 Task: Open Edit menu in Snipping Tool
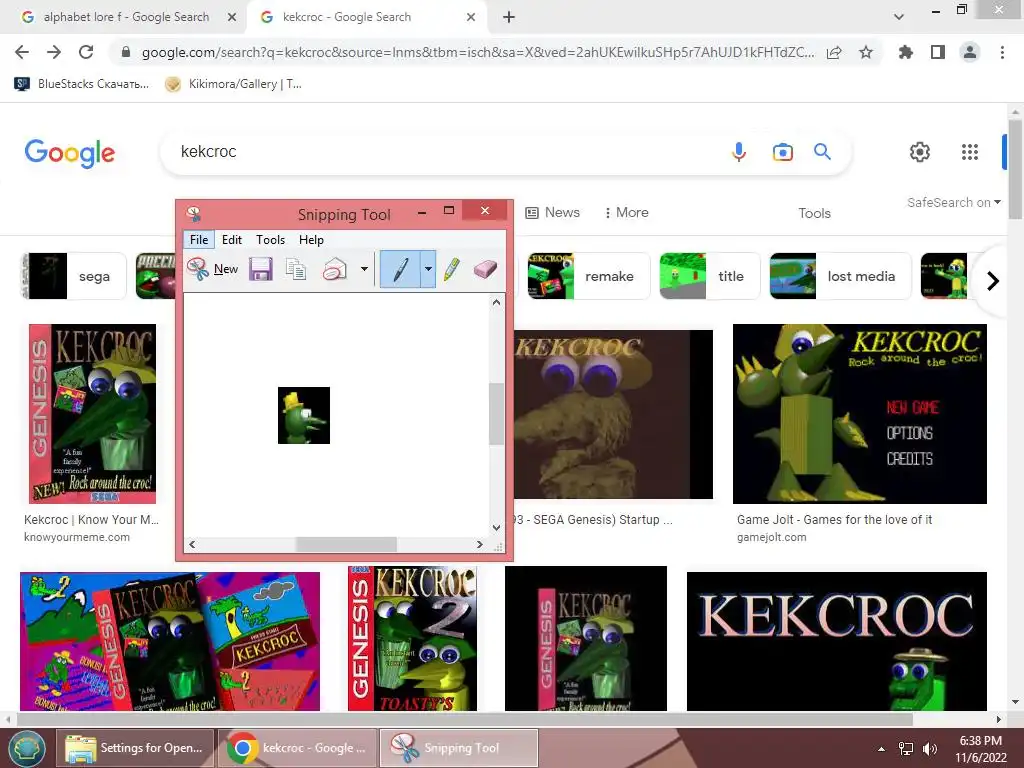pyautogui.click(x=232, y=240)
